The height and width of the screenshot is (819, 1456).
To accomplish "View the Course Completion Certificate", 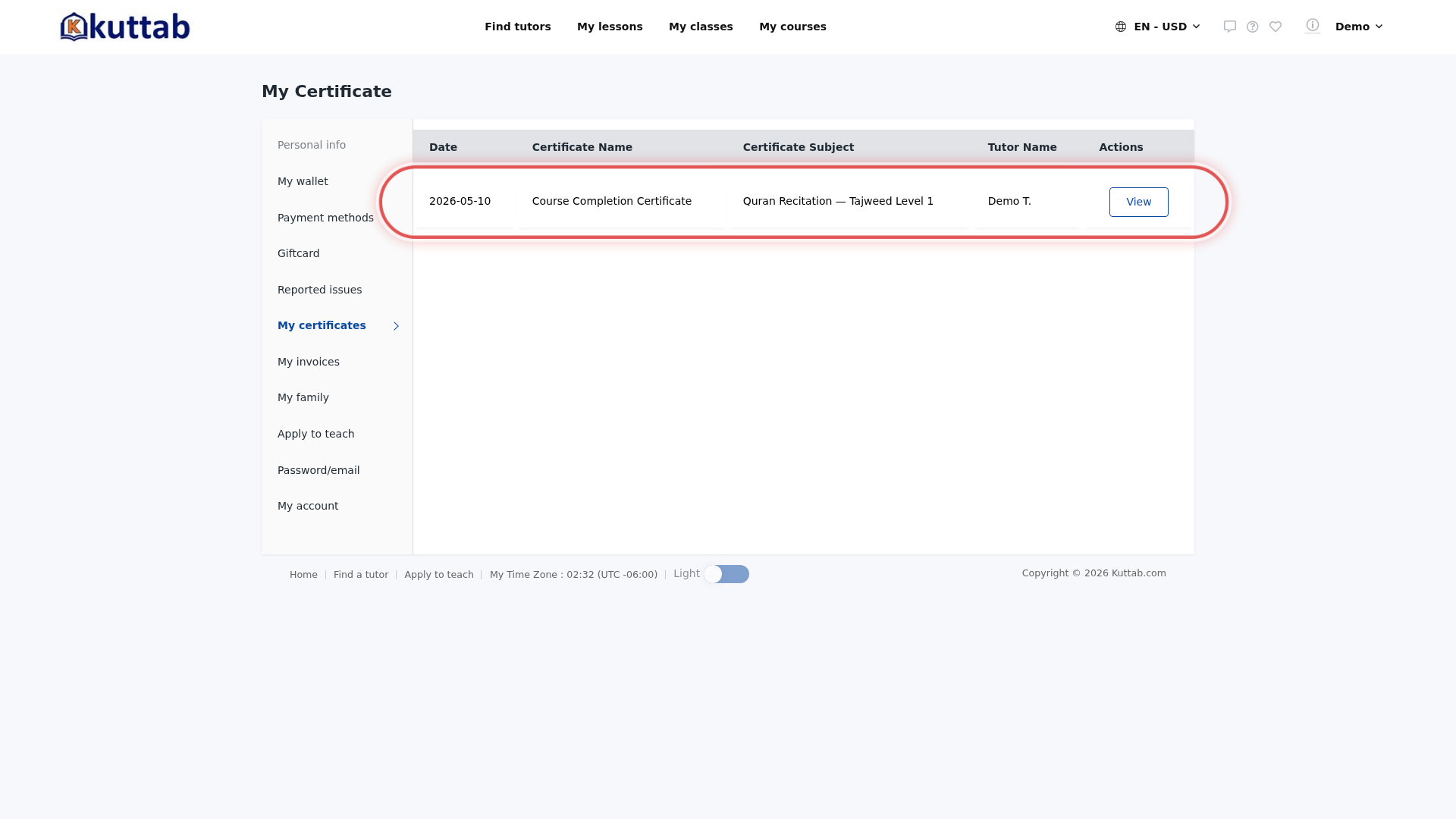I will click(1138, 202).
